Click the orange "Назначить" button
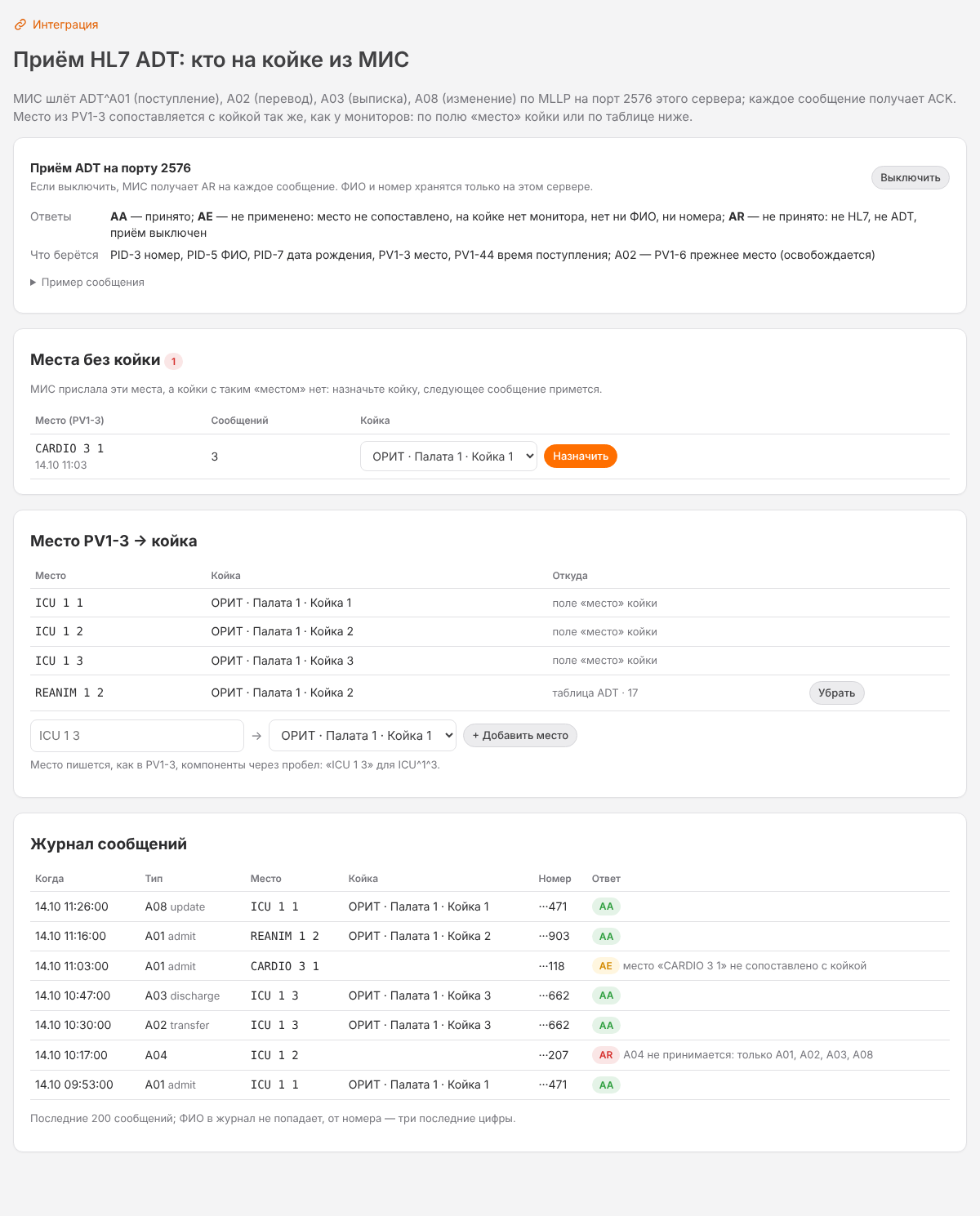This screenshot has height=1216, width=980. tap(581, 457)
